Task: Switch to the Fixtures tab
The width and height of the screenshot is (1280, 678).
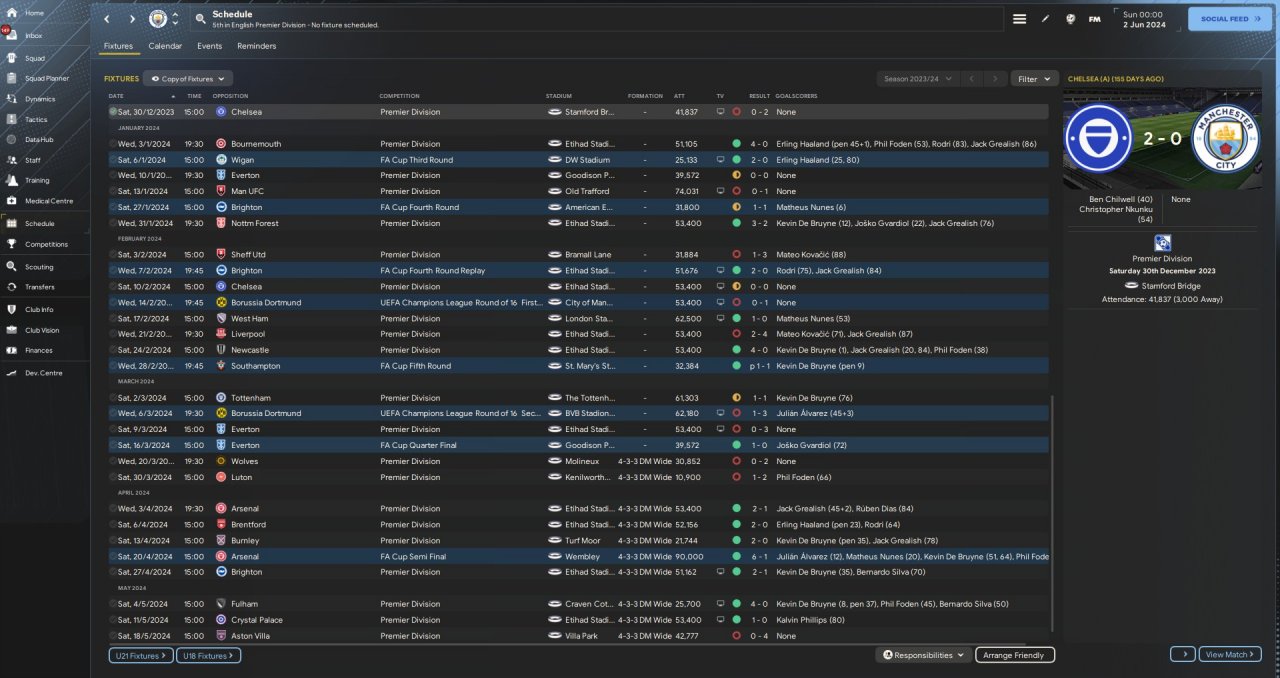Action: click(118, 46)
